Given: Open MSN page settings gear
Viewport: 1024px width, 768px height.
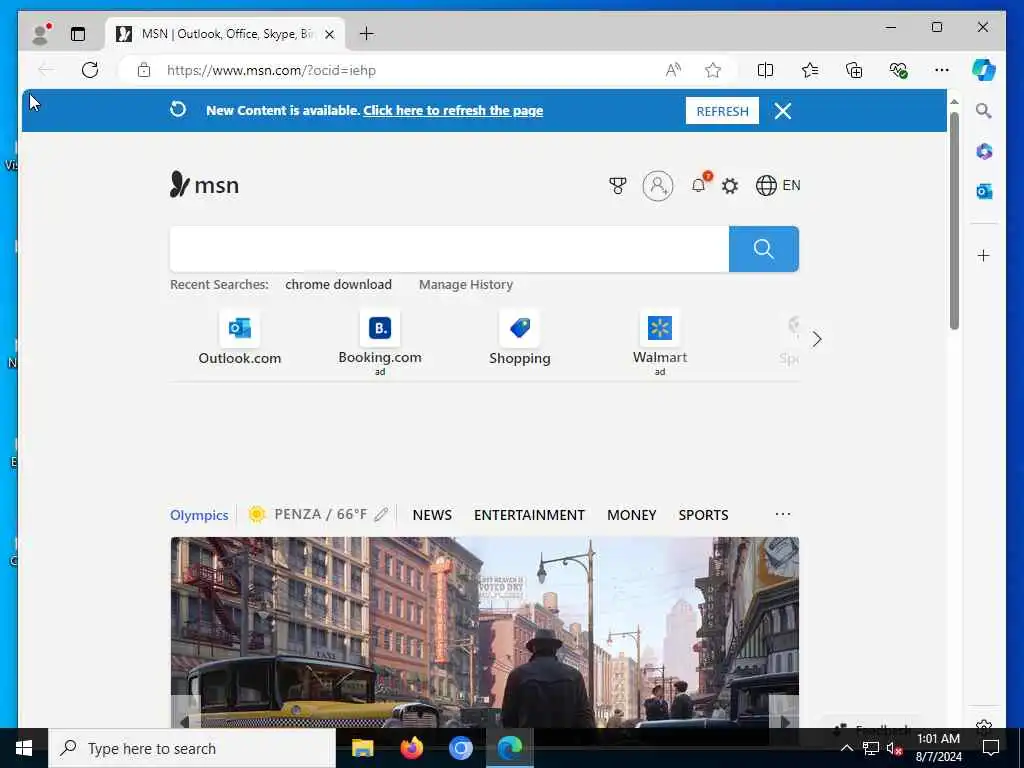Looking at the screenshot, I should pyautogui.click(x=729, y=186).
